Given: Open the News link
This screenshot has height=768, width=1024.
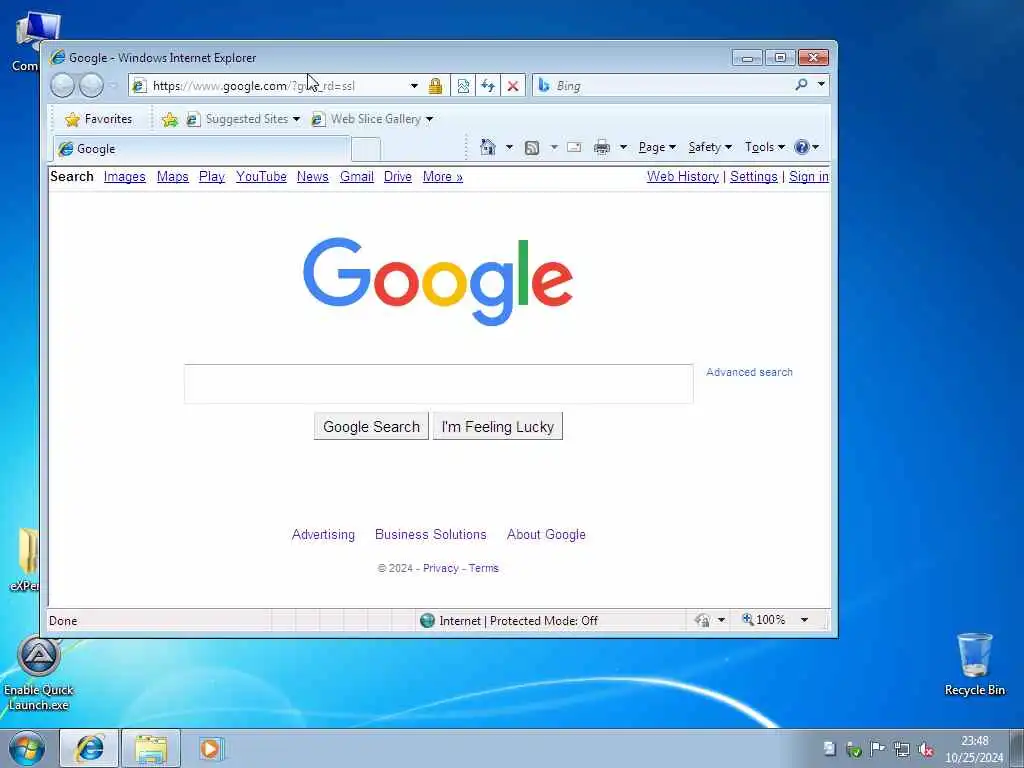Looking at the screenshot, I should click(313, 176).
